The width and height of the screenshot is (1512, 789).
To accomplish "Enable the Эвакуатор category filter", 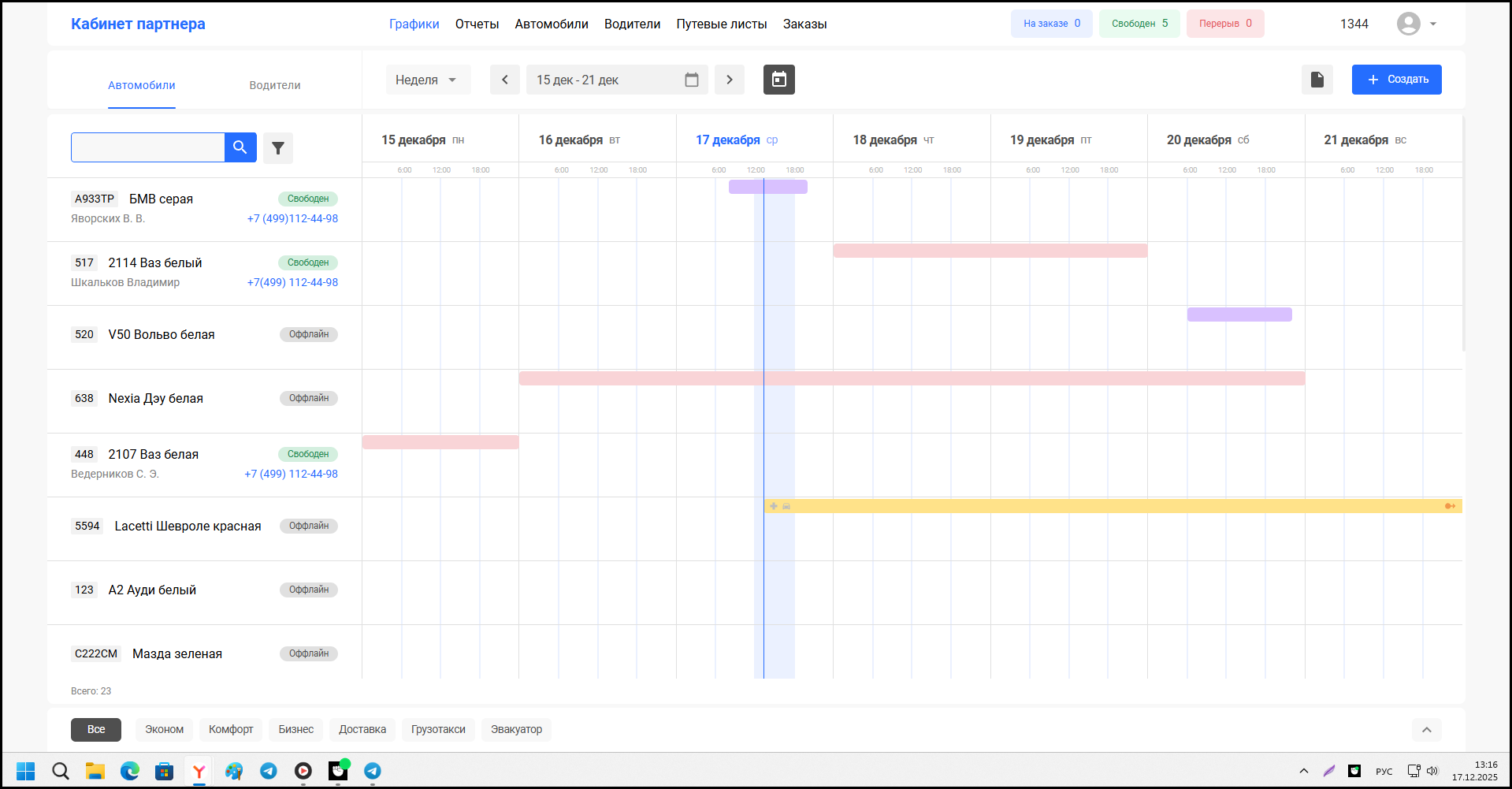I will point(516,730).
